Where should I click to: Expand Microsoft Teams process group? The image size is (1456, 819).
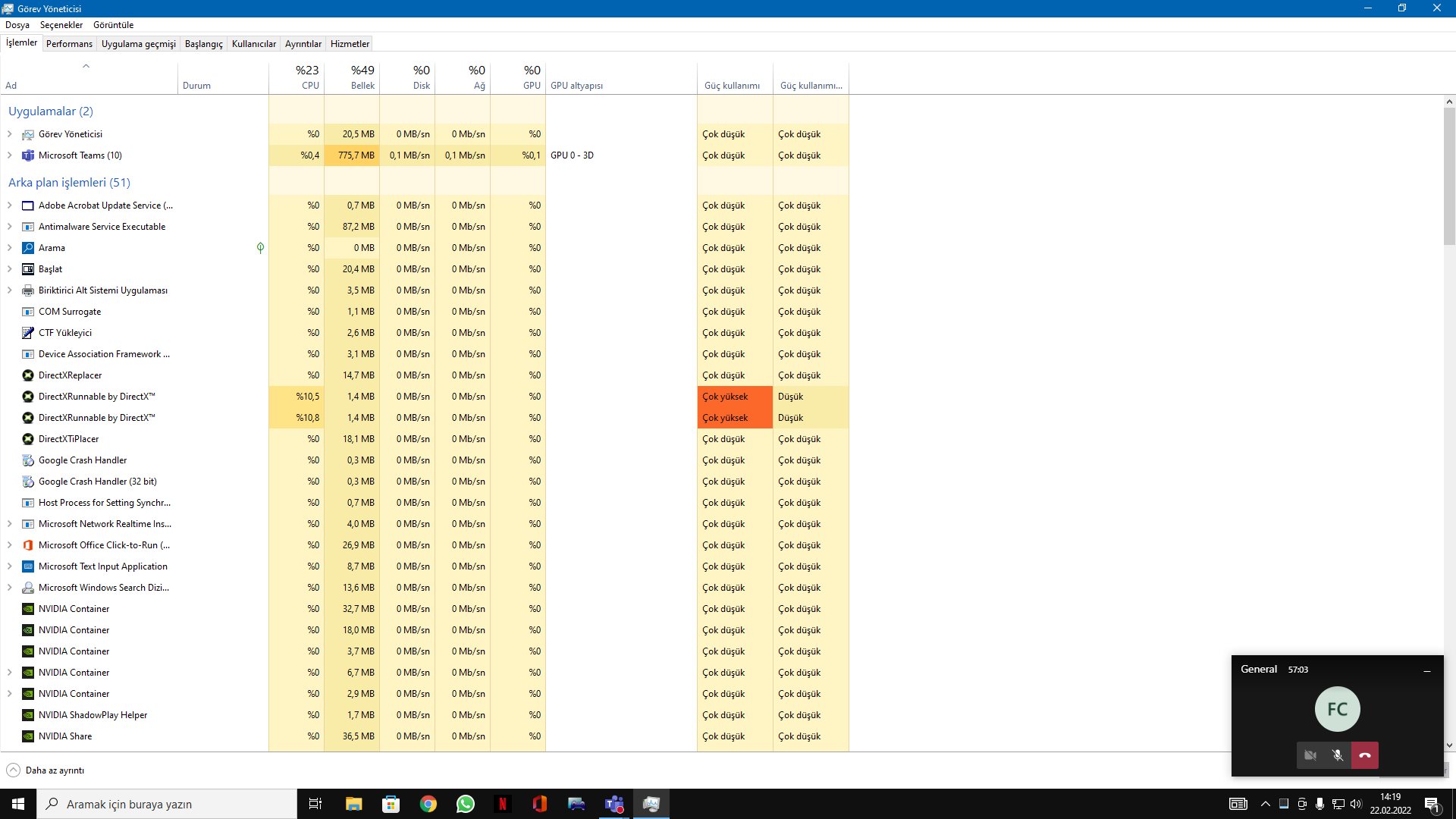[x=11, y=155]
